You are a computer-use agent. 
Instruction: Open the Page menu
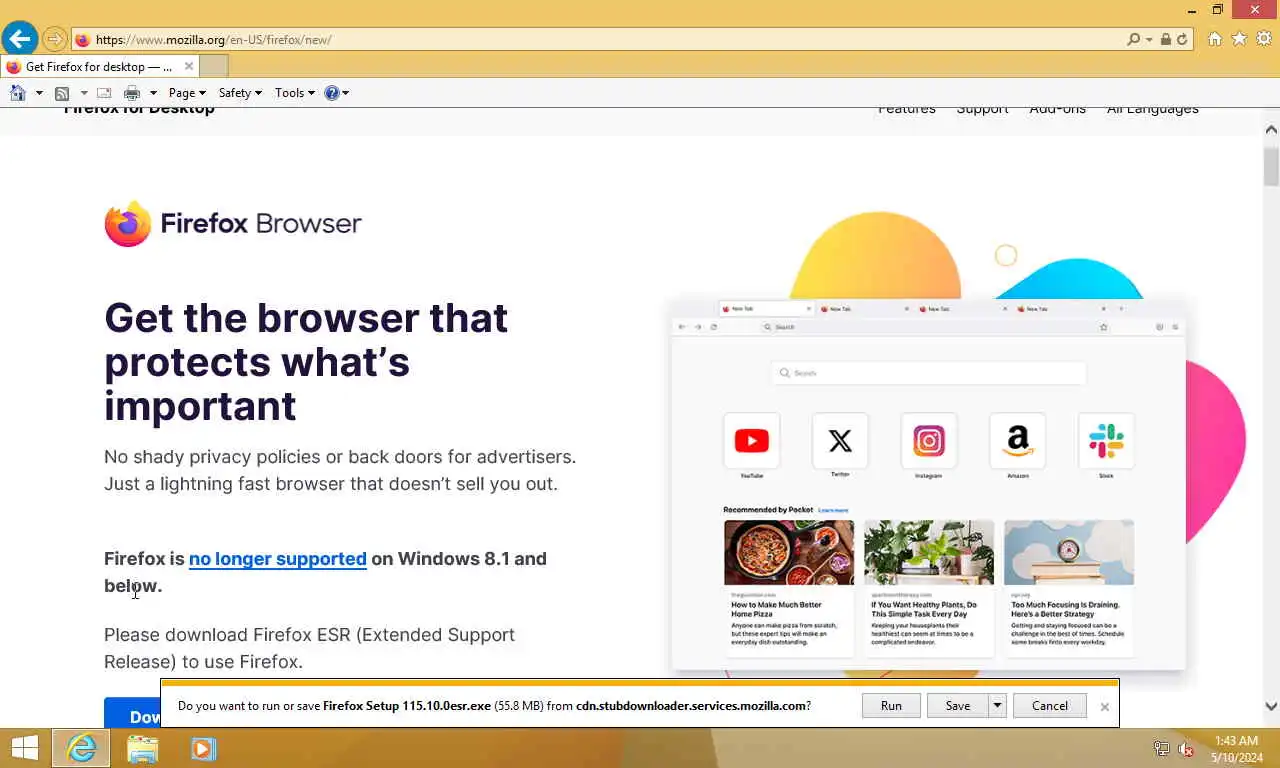click(187, 93)
